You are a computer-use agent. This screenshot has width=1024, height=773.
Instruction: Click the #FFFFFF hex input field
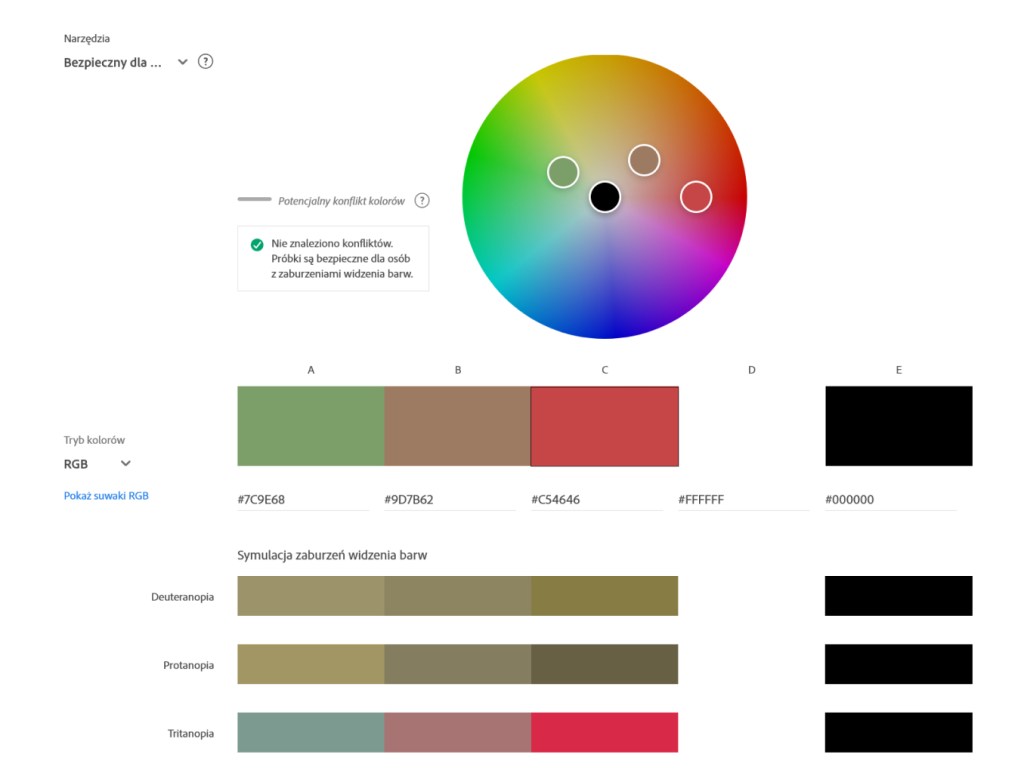744,499
